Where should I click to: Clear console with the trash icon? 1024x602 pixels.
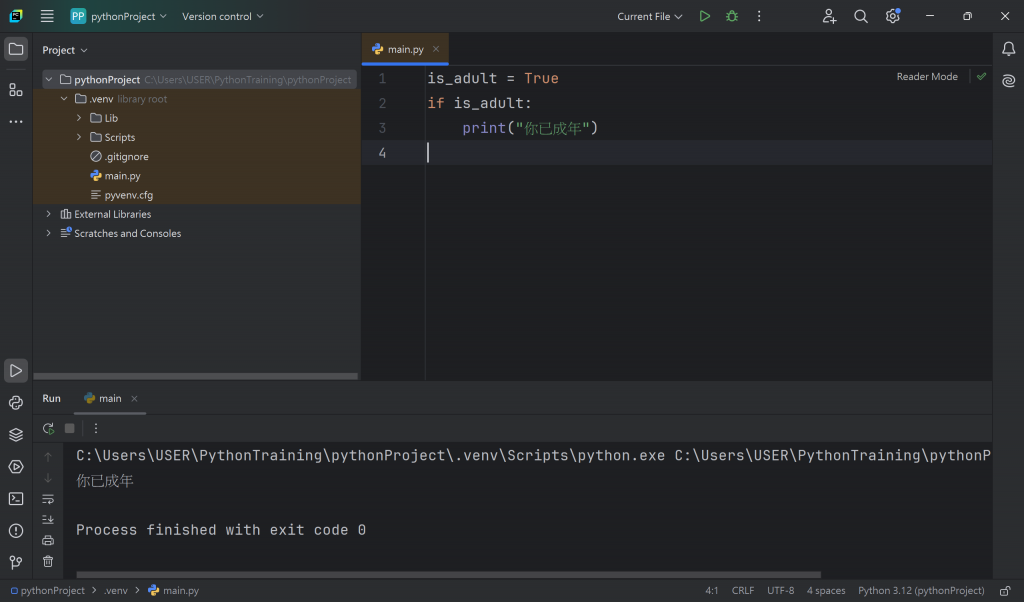tap(48, 562)
